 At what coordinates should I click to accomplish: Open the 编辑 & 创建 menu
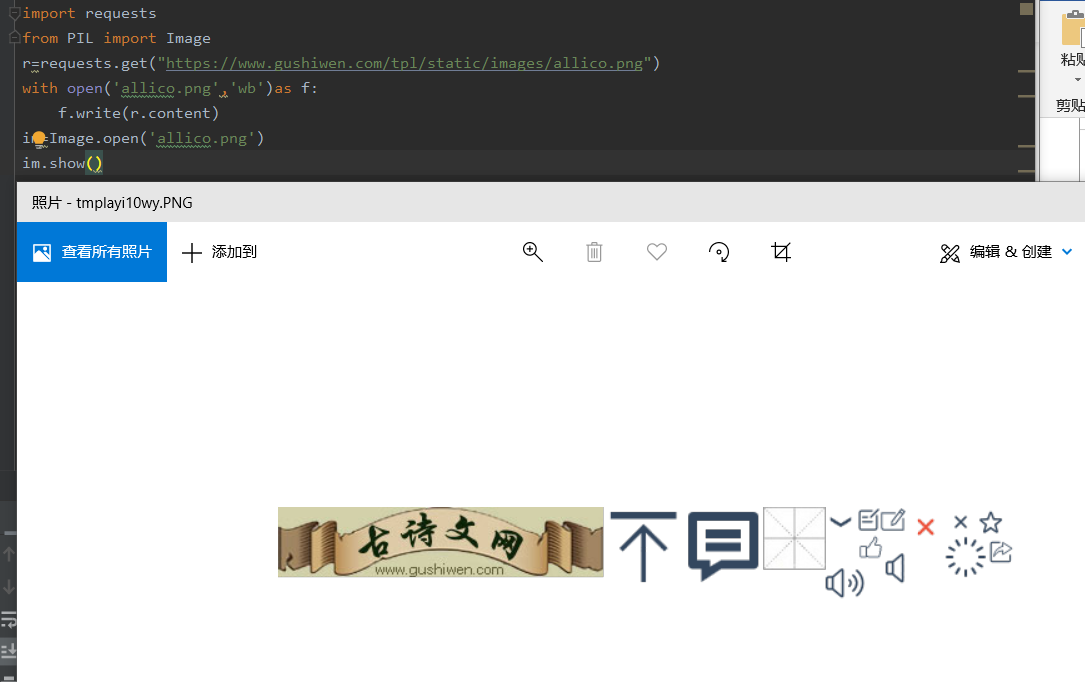tap(996, 252)
